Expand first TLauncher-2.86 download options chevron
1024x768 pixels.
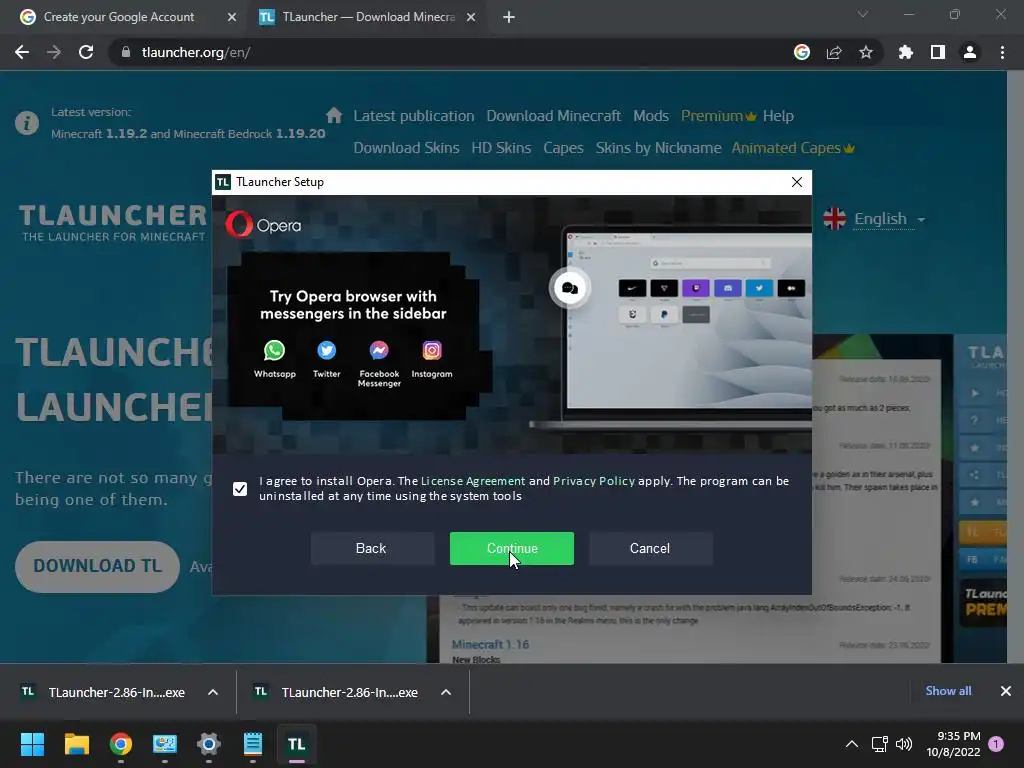click(x=212, y=692)
